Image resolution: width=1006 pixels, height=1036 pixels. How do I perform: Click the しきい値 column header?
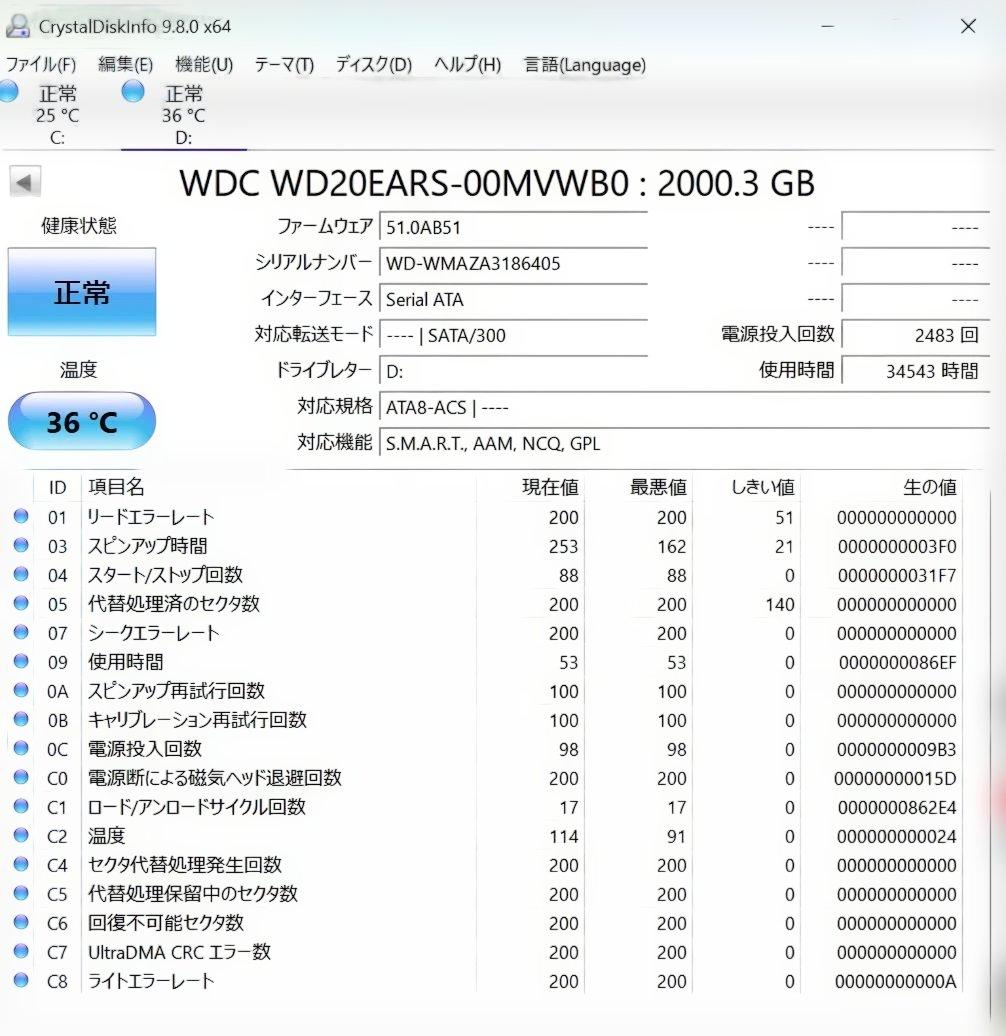[x=762, y=487]
